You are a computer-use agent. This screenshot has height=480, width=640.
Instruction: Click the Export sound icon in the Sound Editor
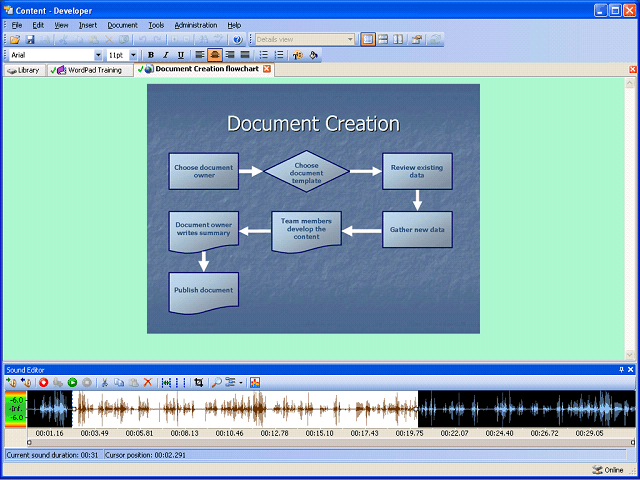pos(26,382)
